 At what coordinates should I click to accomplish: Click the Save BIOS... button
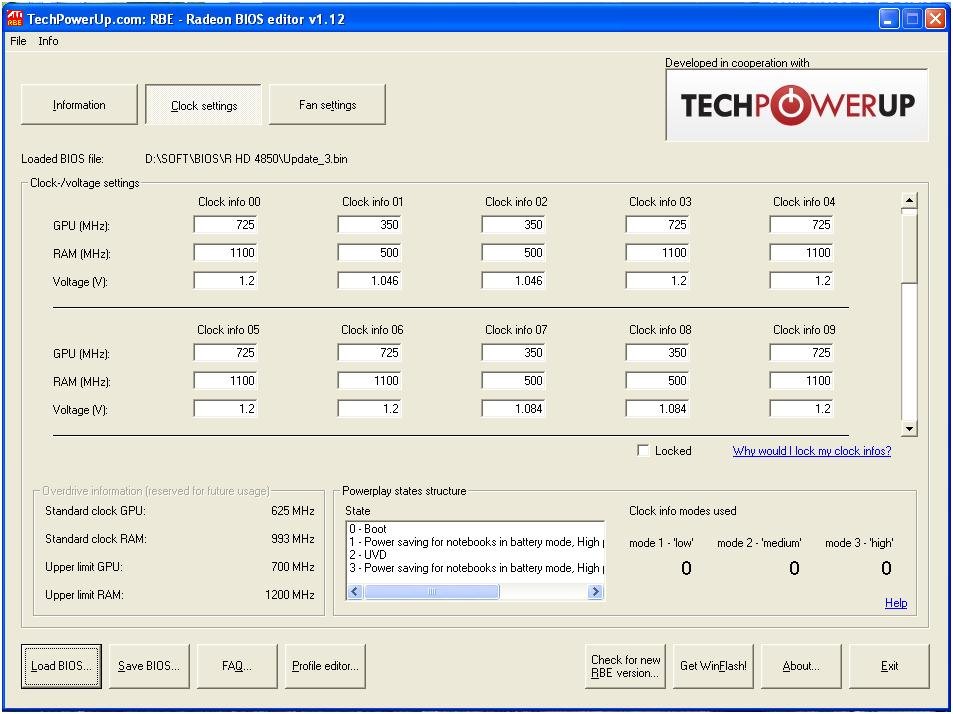pyautogui.click(x=149, y=665)
